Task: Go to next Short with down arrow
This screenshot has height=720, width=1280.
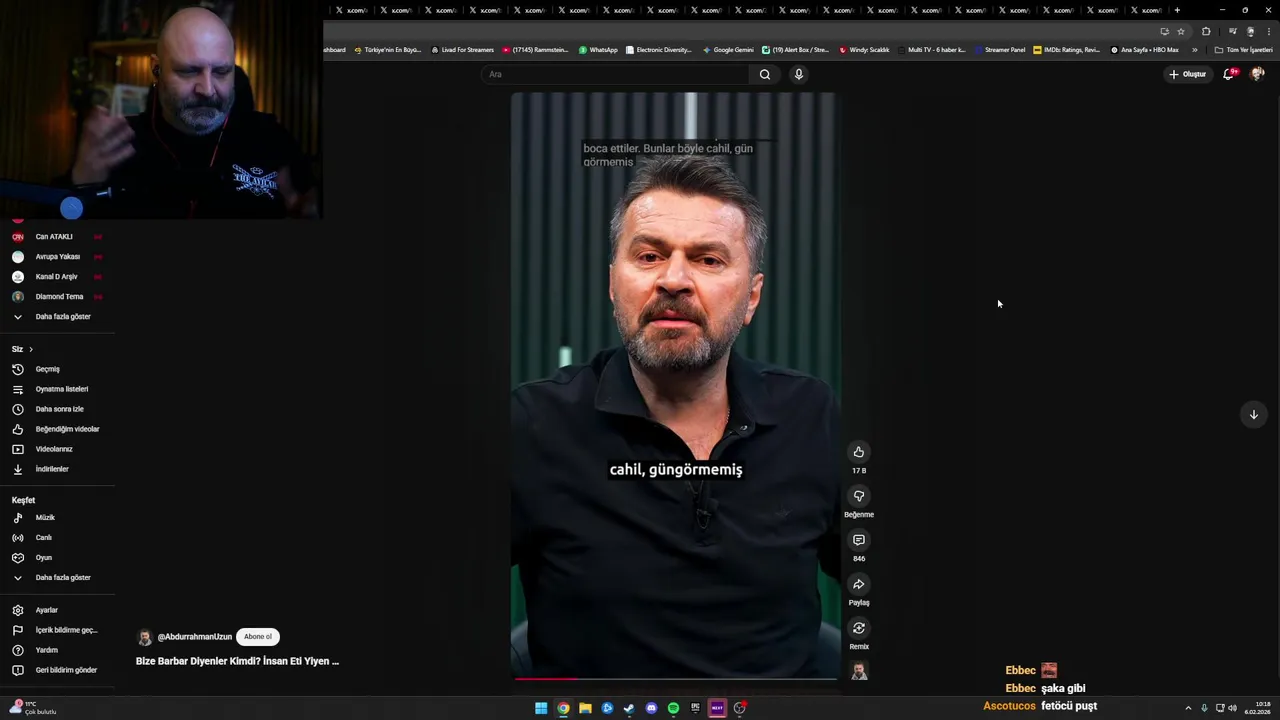Action: click(x=1253, y=414)
